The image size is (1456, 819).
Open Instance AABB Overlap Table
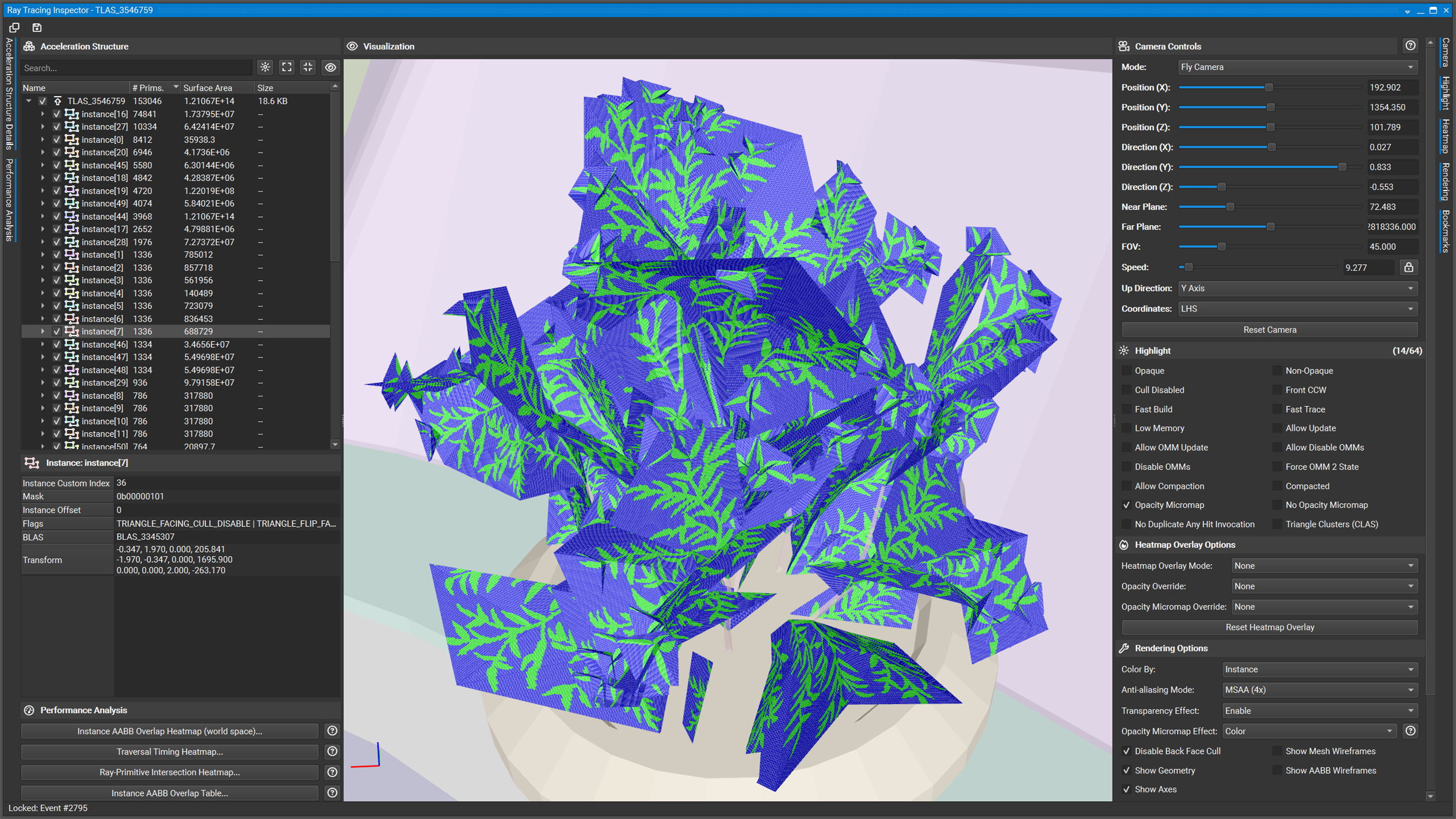(170, 793)
